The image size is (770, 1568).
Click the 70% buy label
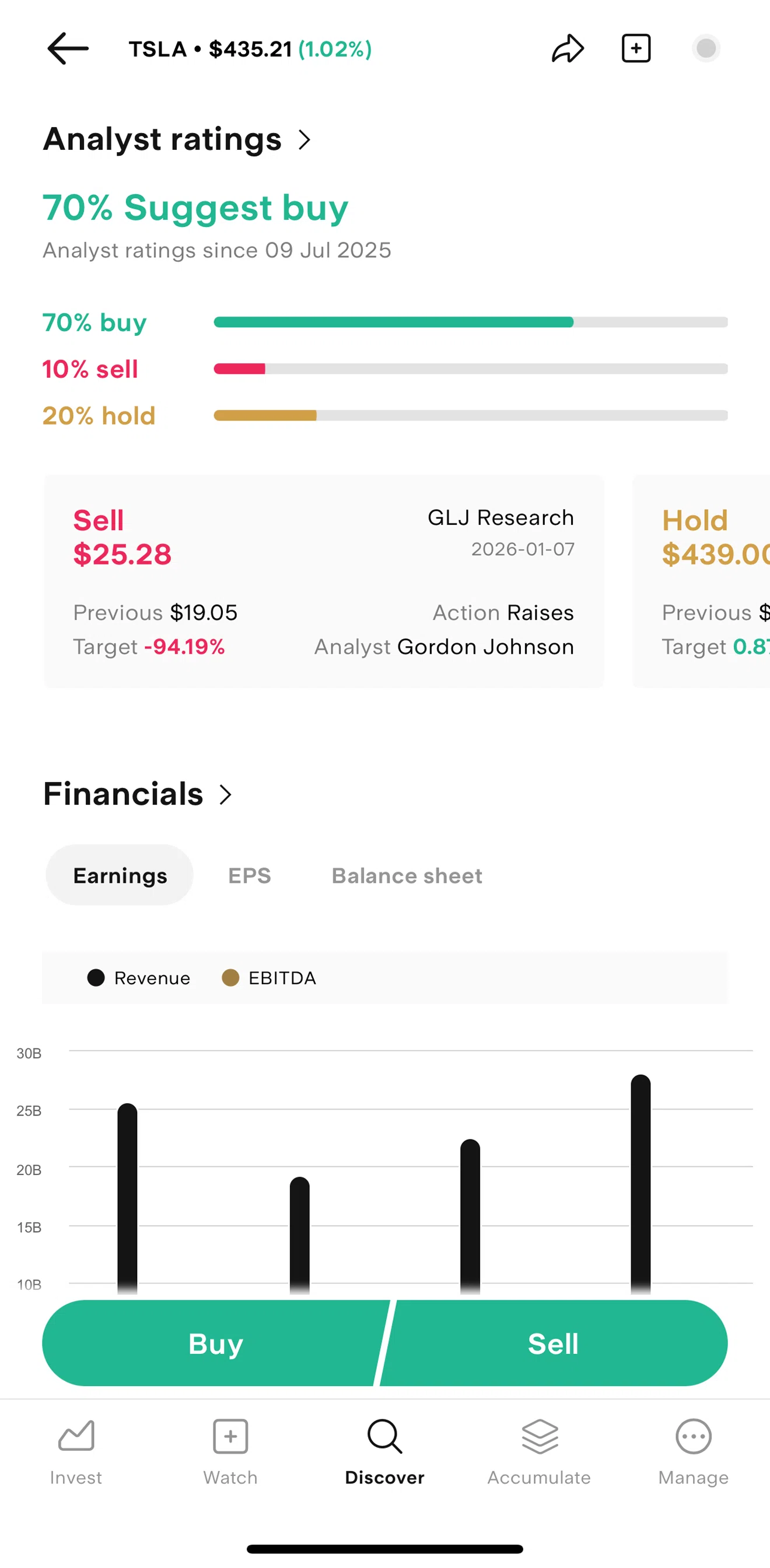(94, 322)
